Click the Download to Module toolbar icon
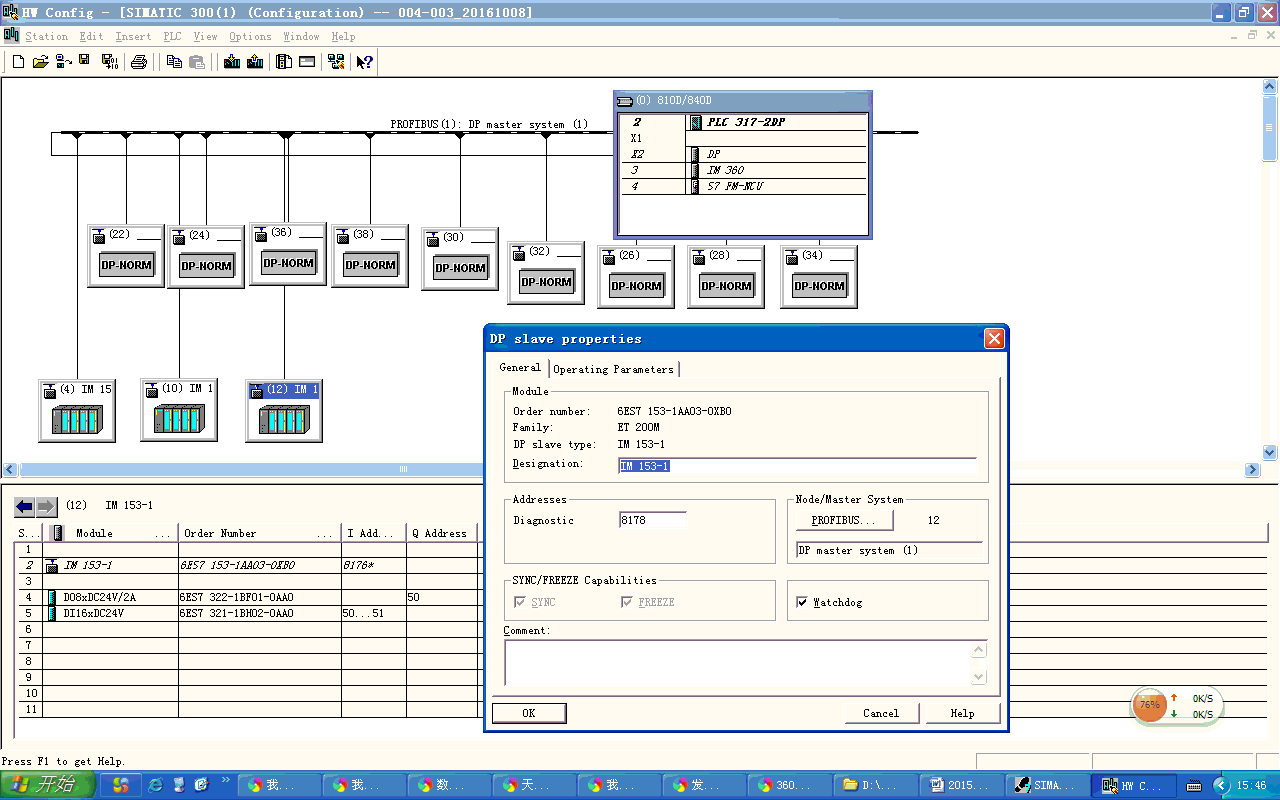This screenshot has width=1280, height=800. coord(232,62)
